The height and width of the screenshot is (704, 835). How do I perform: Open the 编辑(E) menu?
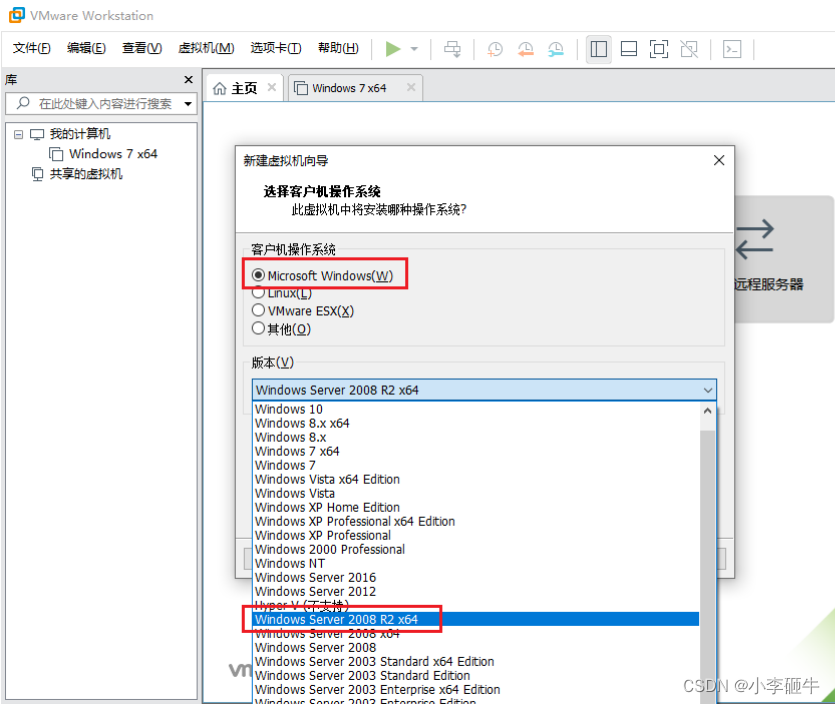pyautogui.click(x=86, y=48)
